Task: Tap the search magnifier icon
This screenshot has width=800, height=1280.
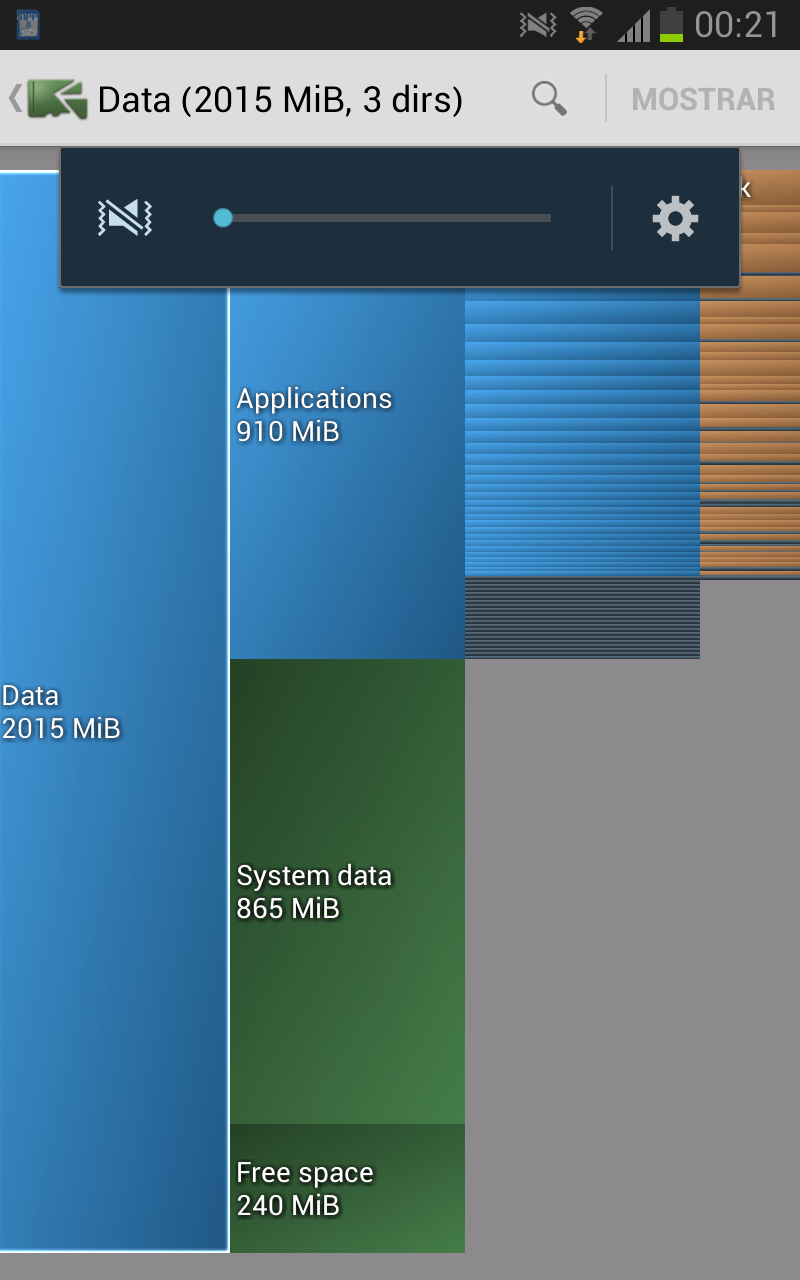Action: [549, 99]
